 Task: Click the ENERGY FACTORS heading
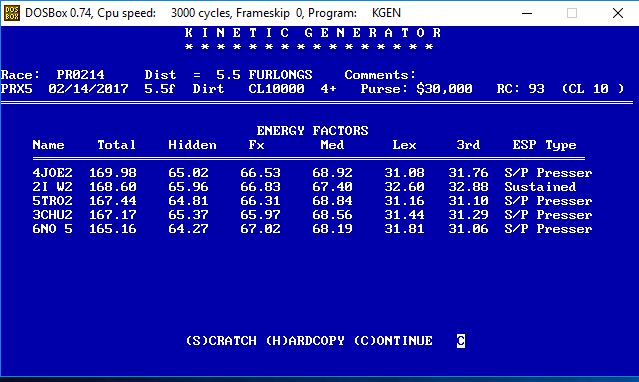point(313,130)
